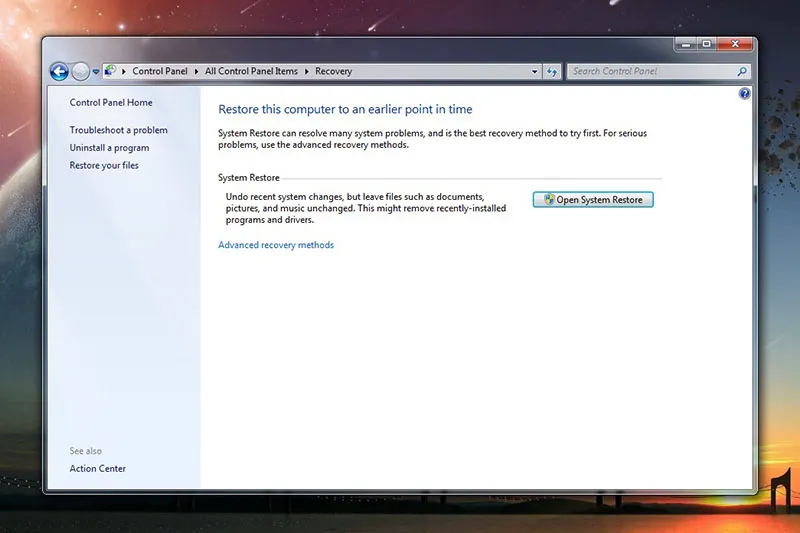Click the search magnifier icon
Viewport: 800px width, 533px height.
point(742,72)
